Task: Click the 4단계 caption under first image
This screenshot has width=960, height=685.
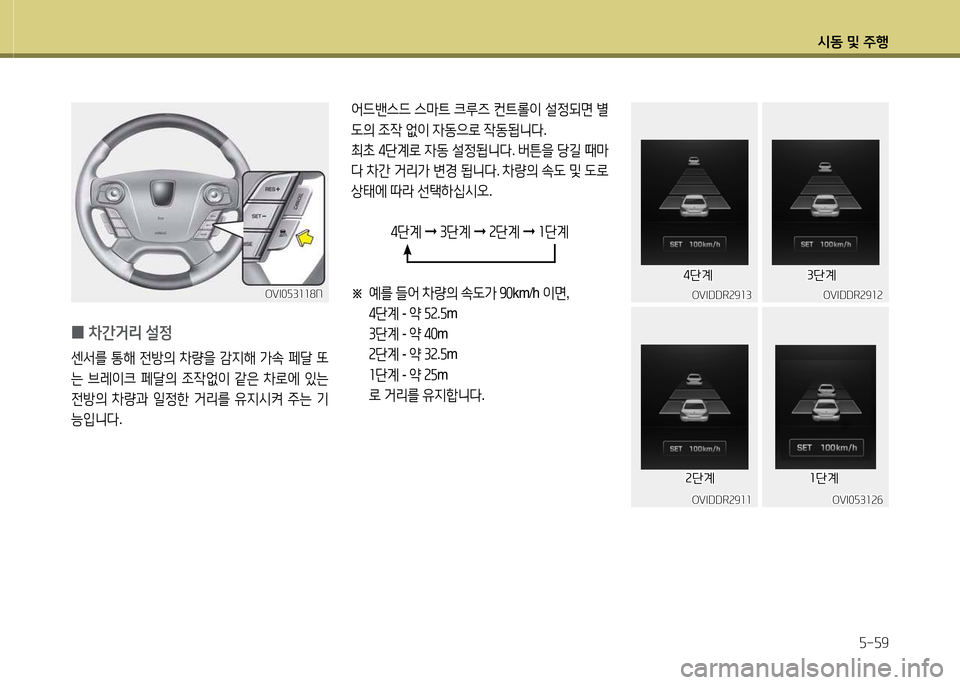Action: pos(698,275)
